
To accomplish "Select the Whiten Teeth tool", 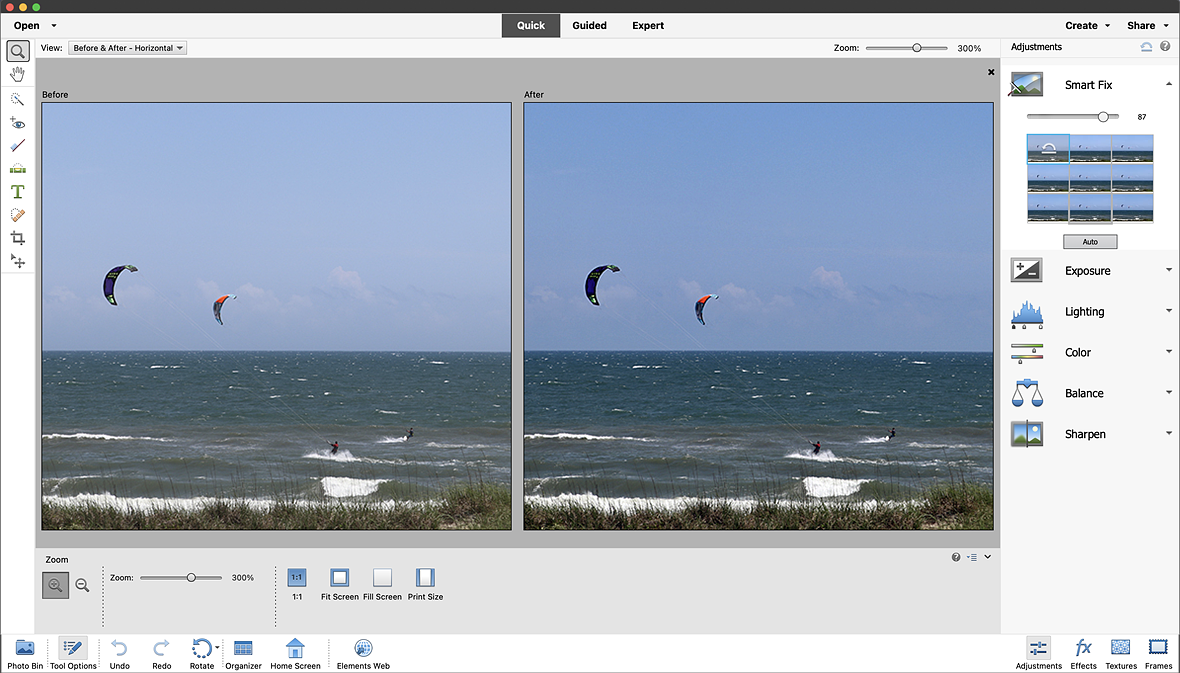I will (17, 145).
